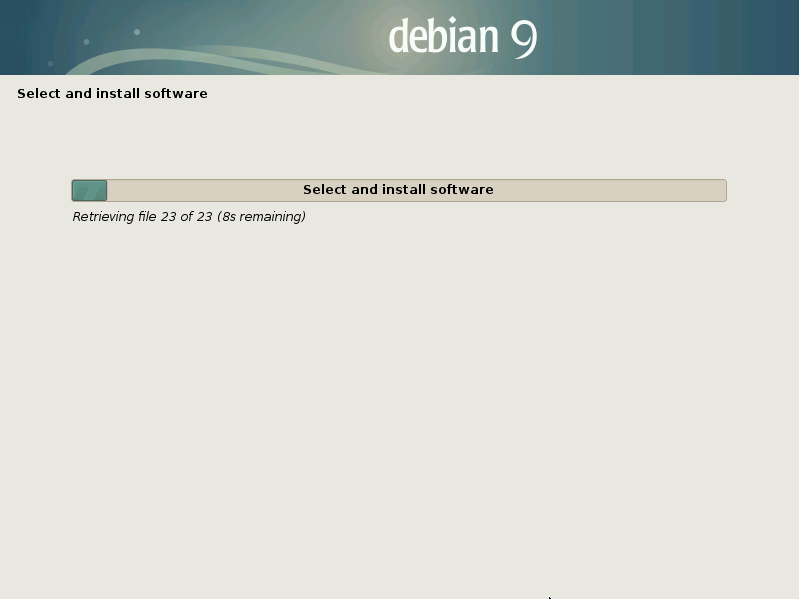Click the progress bar track left of its label
The width and height of the screenshot is (799, 599).
[x=200, y=190]
